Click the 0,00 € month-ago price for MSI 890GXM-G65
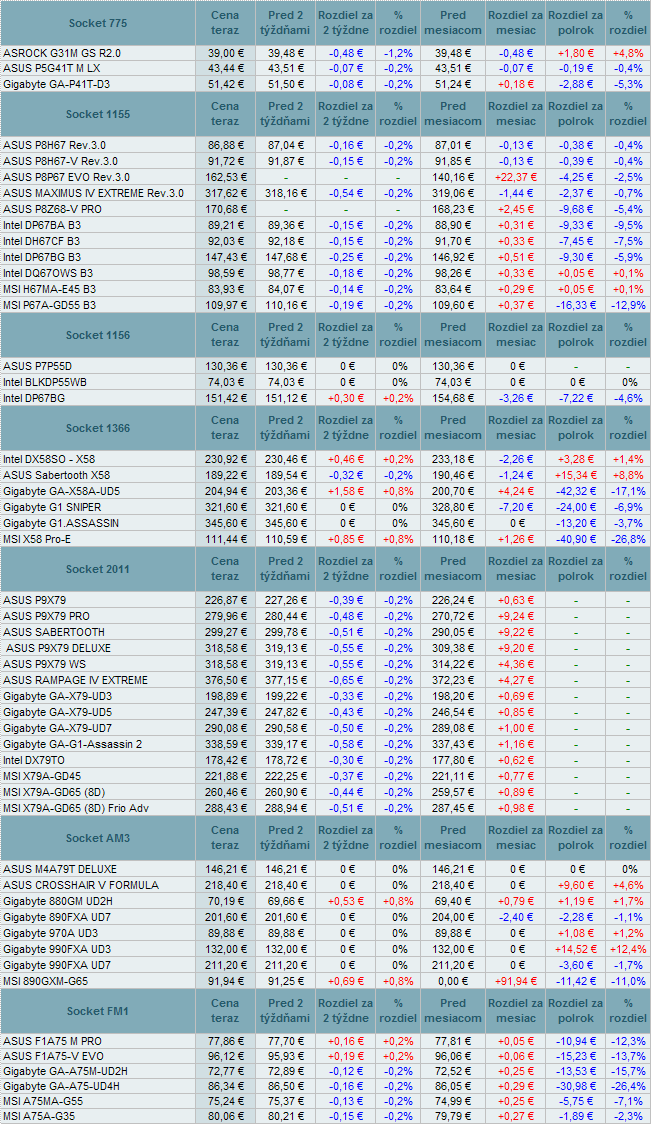The image size is (651, 1124). point(453,980)
